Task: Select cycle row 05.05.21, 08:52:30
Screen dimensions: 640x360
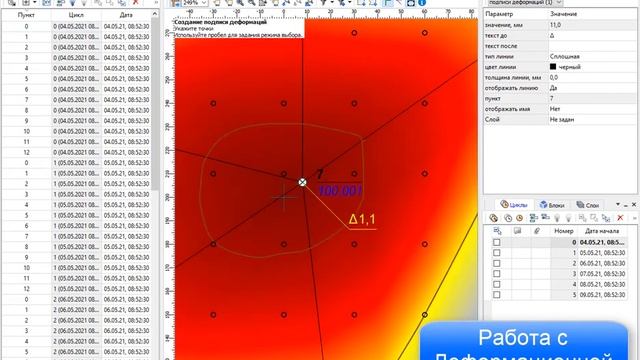Action: click(602, 253)
